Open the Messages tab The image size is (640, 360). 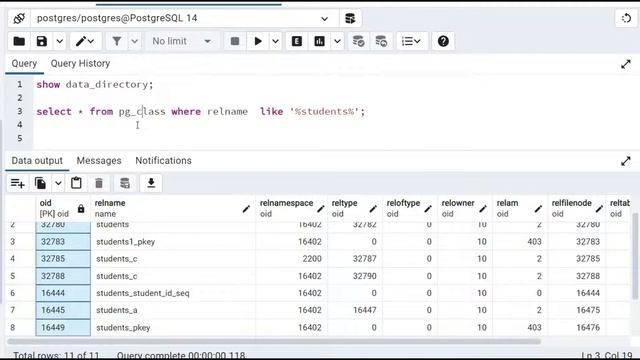click(99, 161)
